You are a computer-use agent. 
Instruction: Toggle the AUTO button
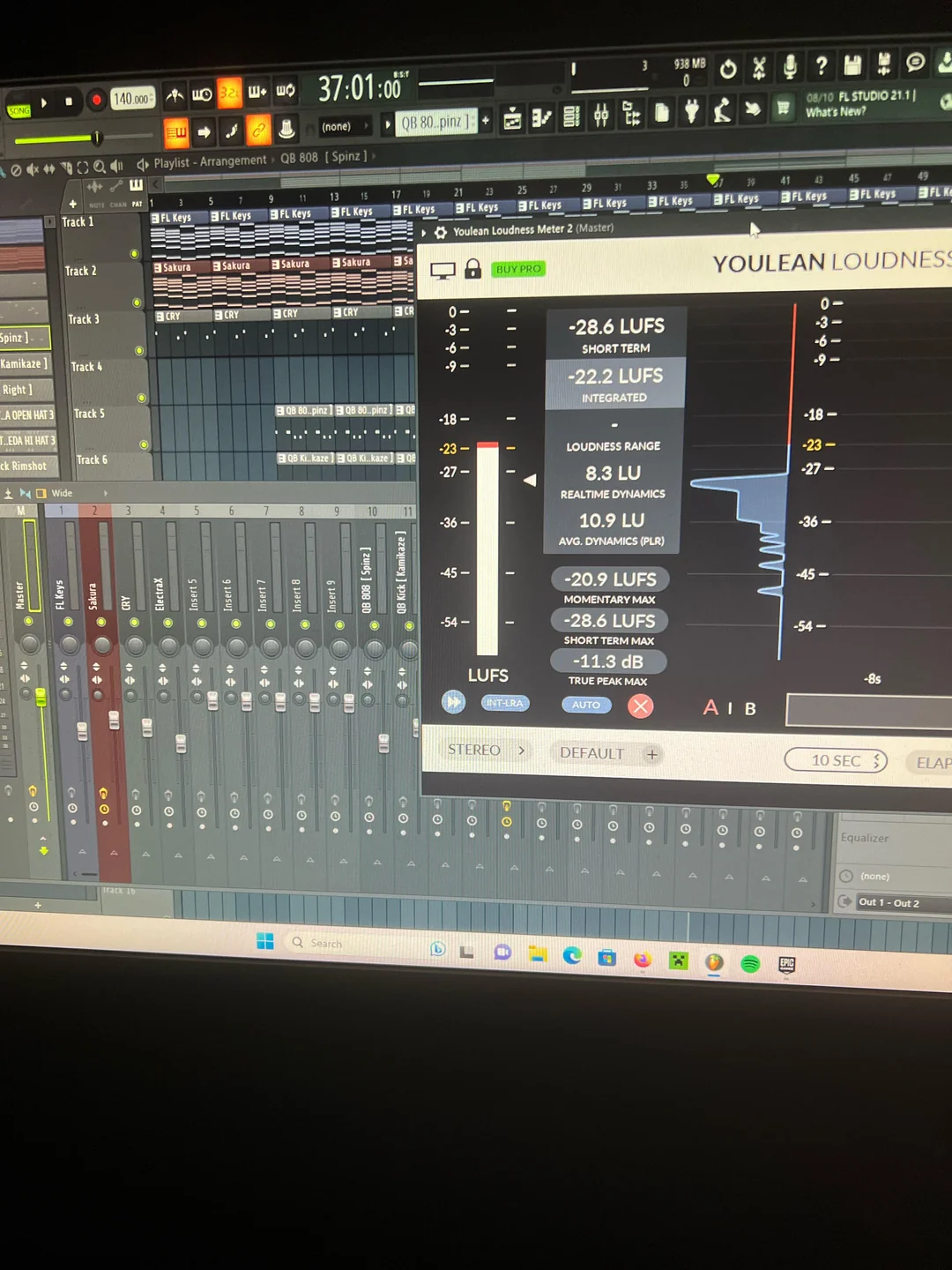(586, 705)
